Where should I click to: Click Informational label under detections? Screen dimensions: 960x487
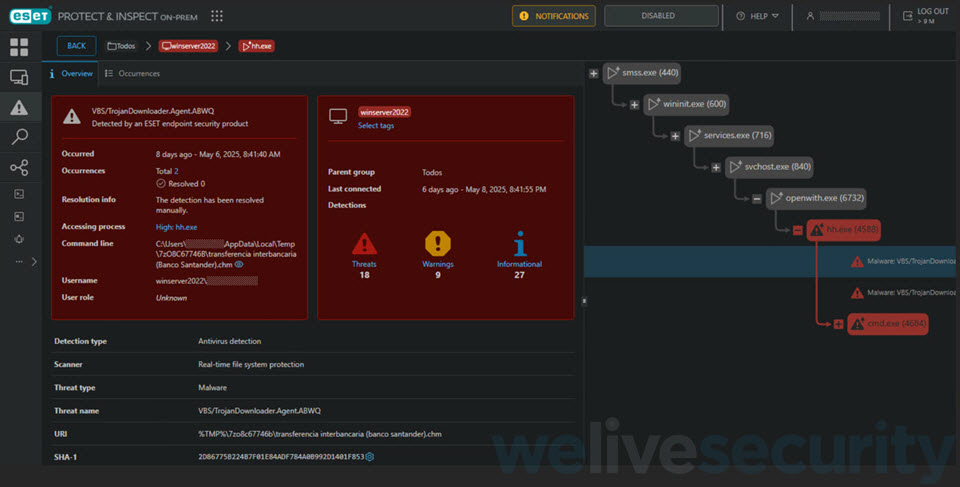click(519, 264)
